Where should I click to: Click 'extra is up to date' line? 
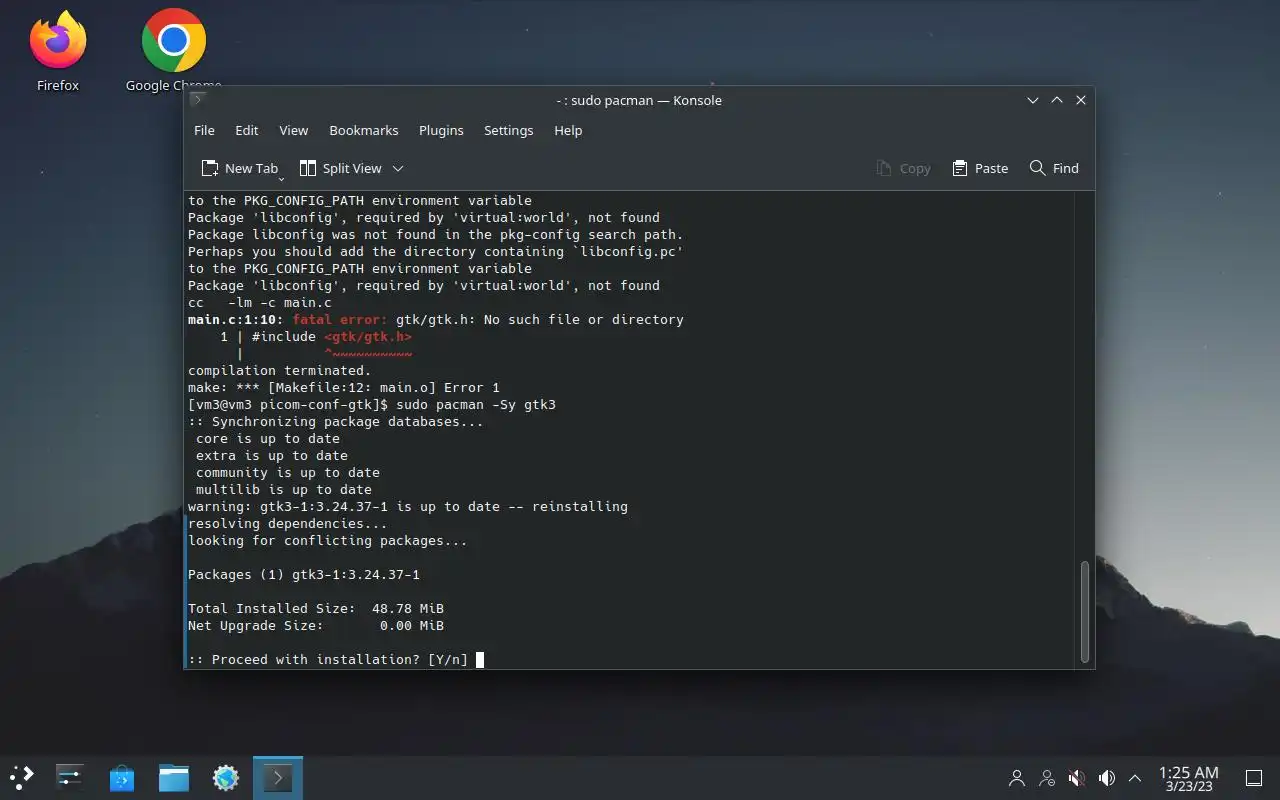click(x=272, y=455)
